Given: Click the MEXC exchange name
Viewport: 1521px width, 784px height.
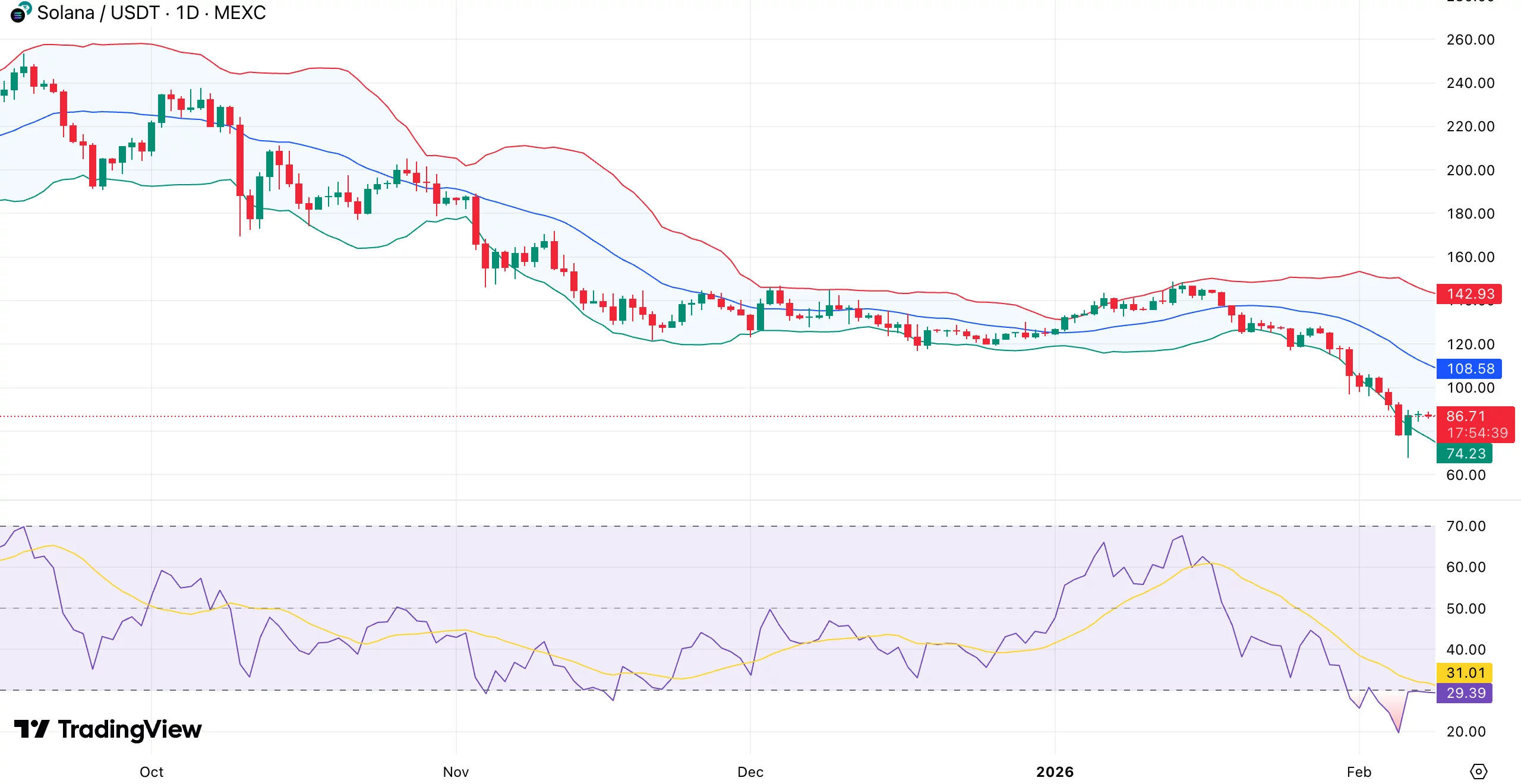Looking at the screenshot, I should [236, 12].
